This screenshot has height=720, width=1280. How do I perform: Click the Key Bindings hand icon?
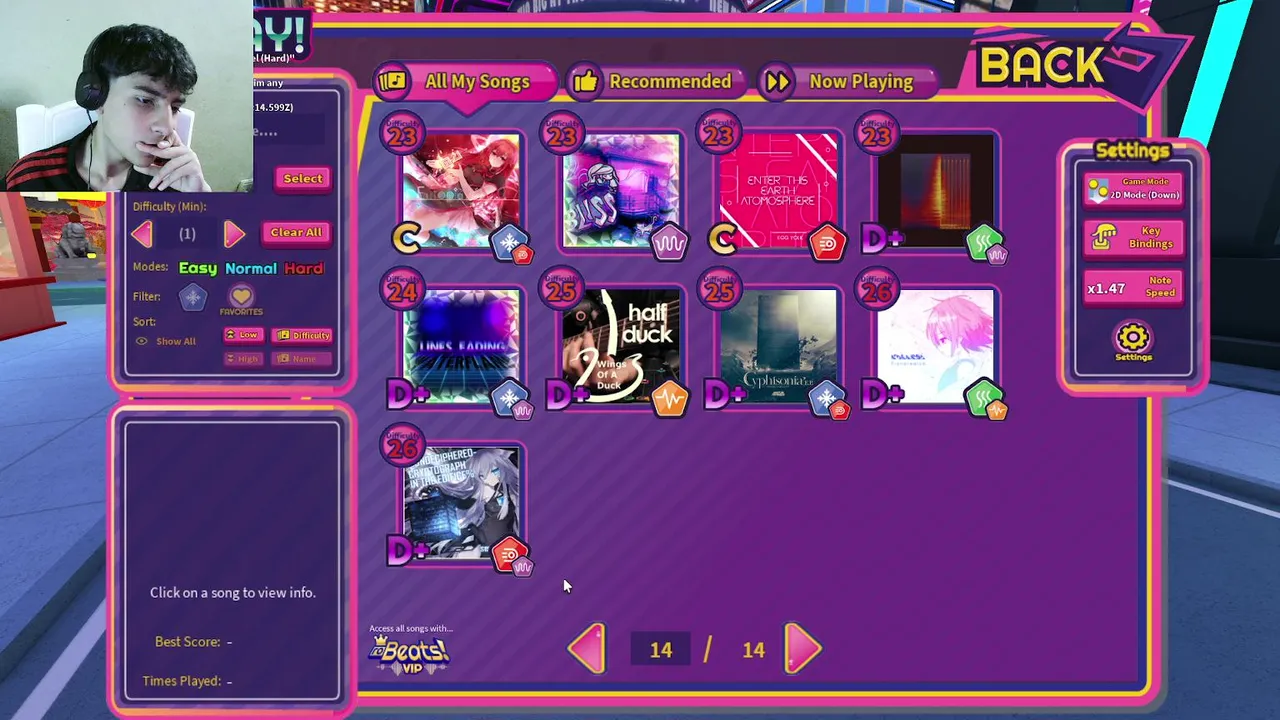pos(1104,238)
